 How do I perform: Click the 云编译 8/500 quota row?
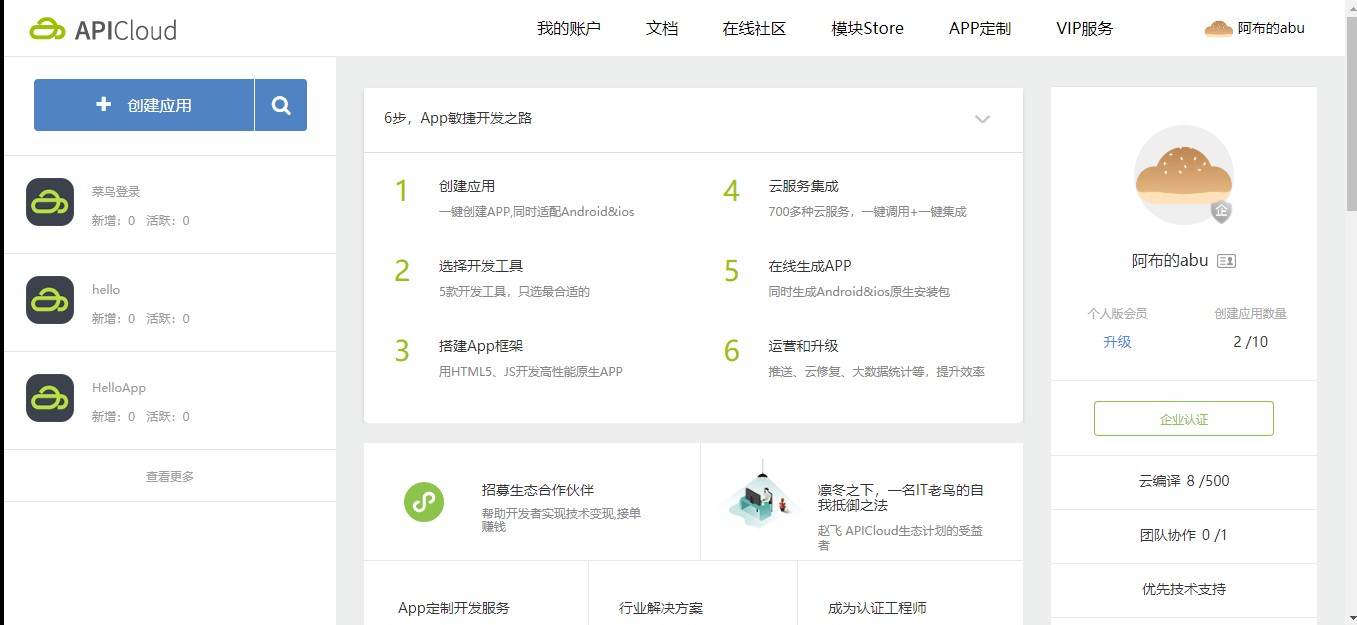click(1184, 481)
